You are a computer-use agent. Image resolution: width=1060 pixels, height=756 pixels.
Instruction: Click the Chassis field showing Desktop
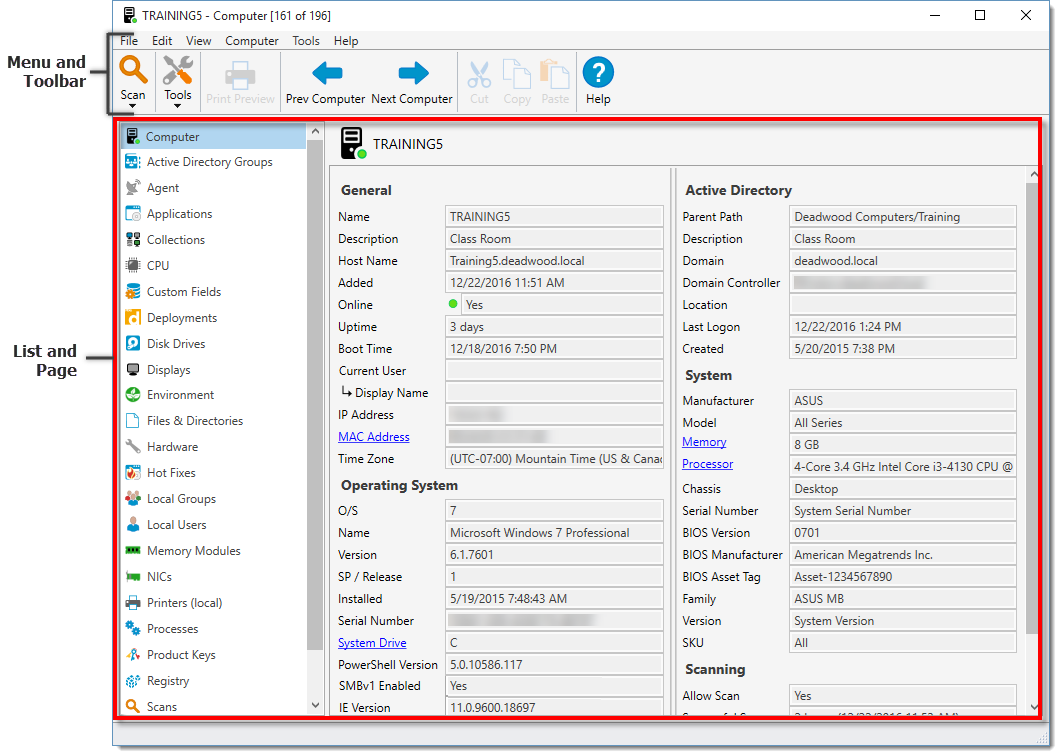tap(903, 489)
